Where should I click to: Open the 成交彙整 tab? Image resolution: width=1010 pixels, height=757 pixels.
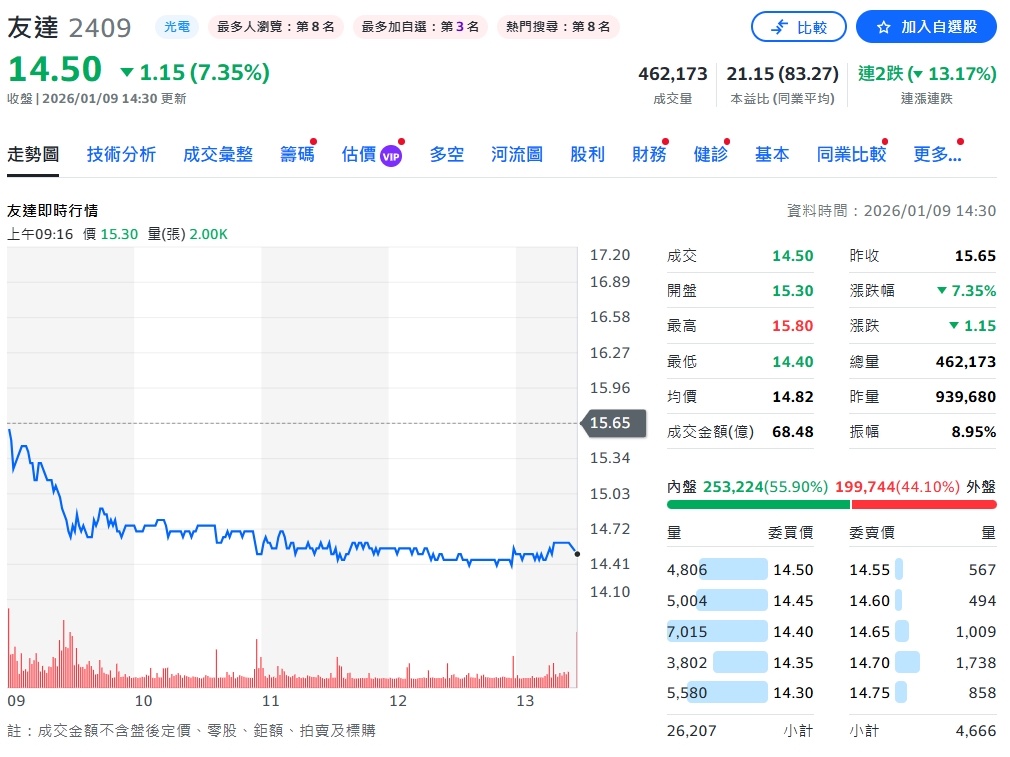point(218,154)
